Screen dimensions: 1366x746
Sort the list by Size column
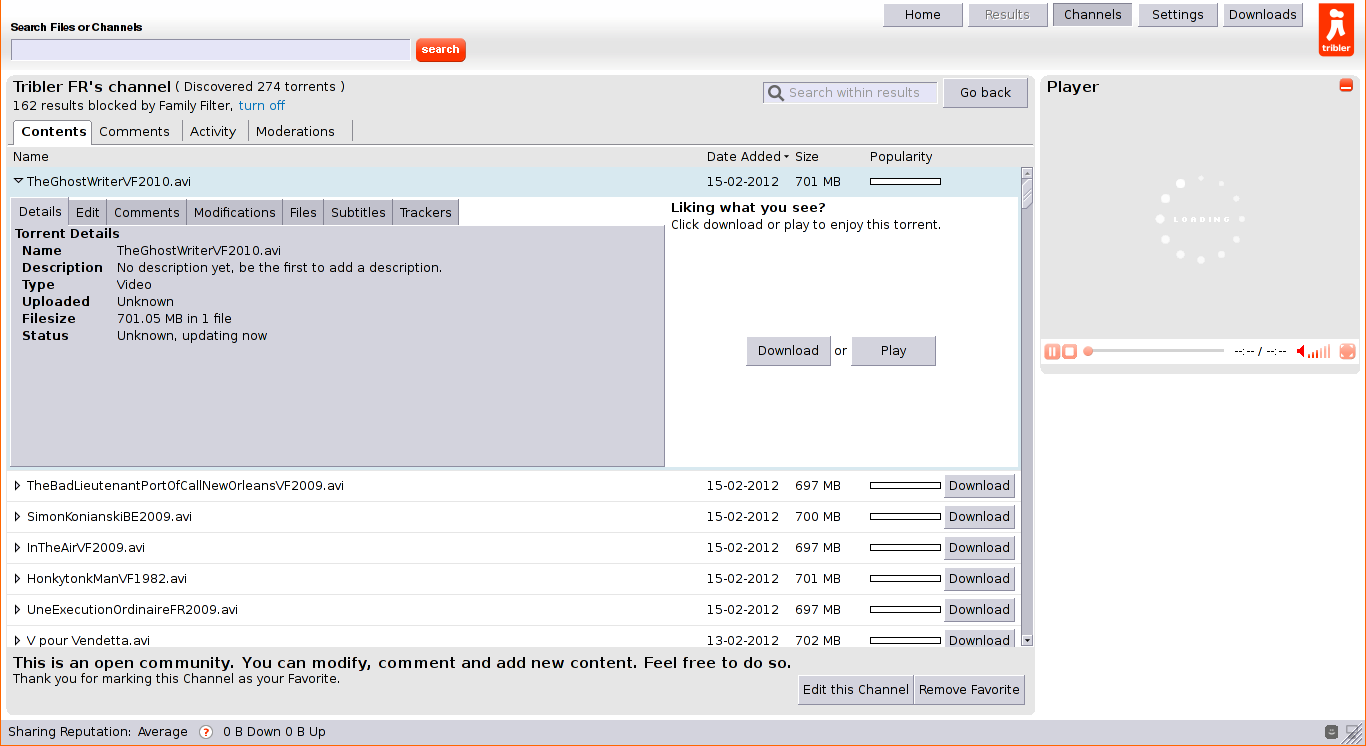[x=807, y=157]
